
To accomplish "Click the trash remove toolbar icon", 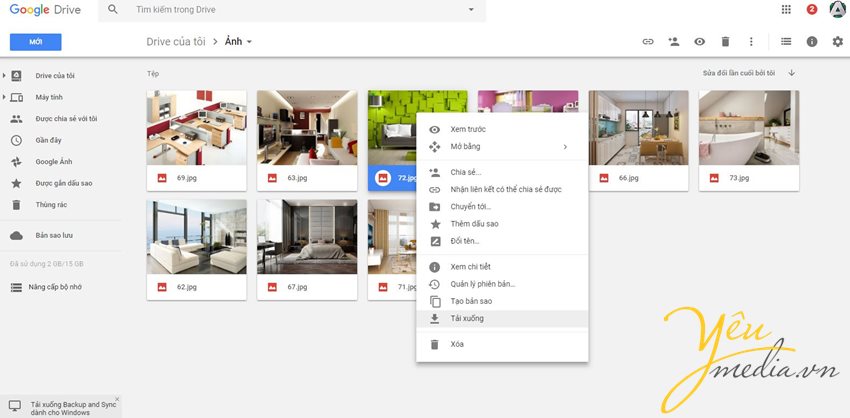I will [x=725, y=41].
